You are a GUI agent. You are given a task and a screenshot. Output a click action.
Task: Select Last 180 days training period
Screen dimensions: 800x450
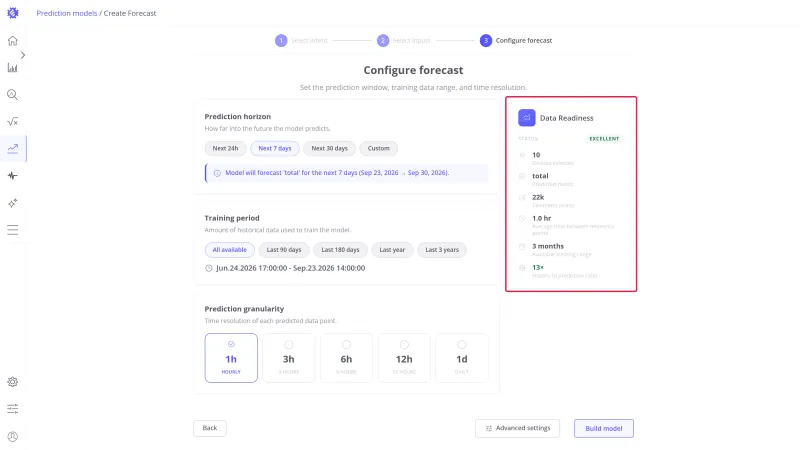click(340, 250)
